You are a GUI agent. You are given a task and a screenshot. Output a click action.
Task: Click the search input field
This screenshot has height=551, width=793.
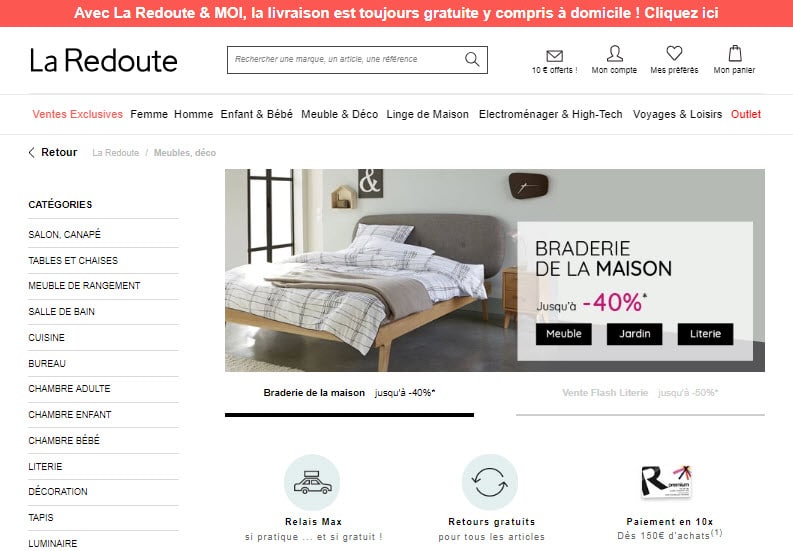click(x=348, y=60)
